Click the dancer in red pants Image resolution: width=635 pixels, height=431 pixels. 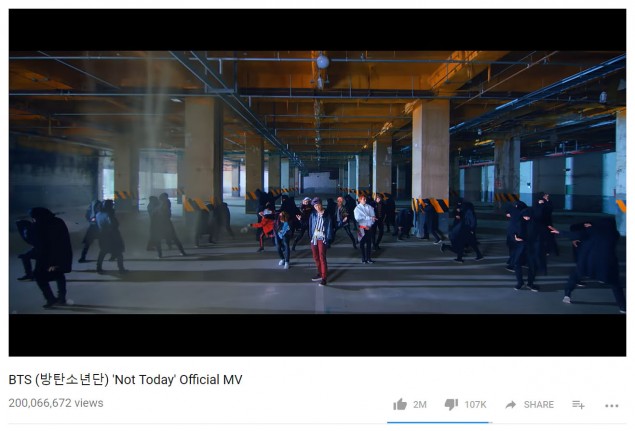[x=320, y=241]
